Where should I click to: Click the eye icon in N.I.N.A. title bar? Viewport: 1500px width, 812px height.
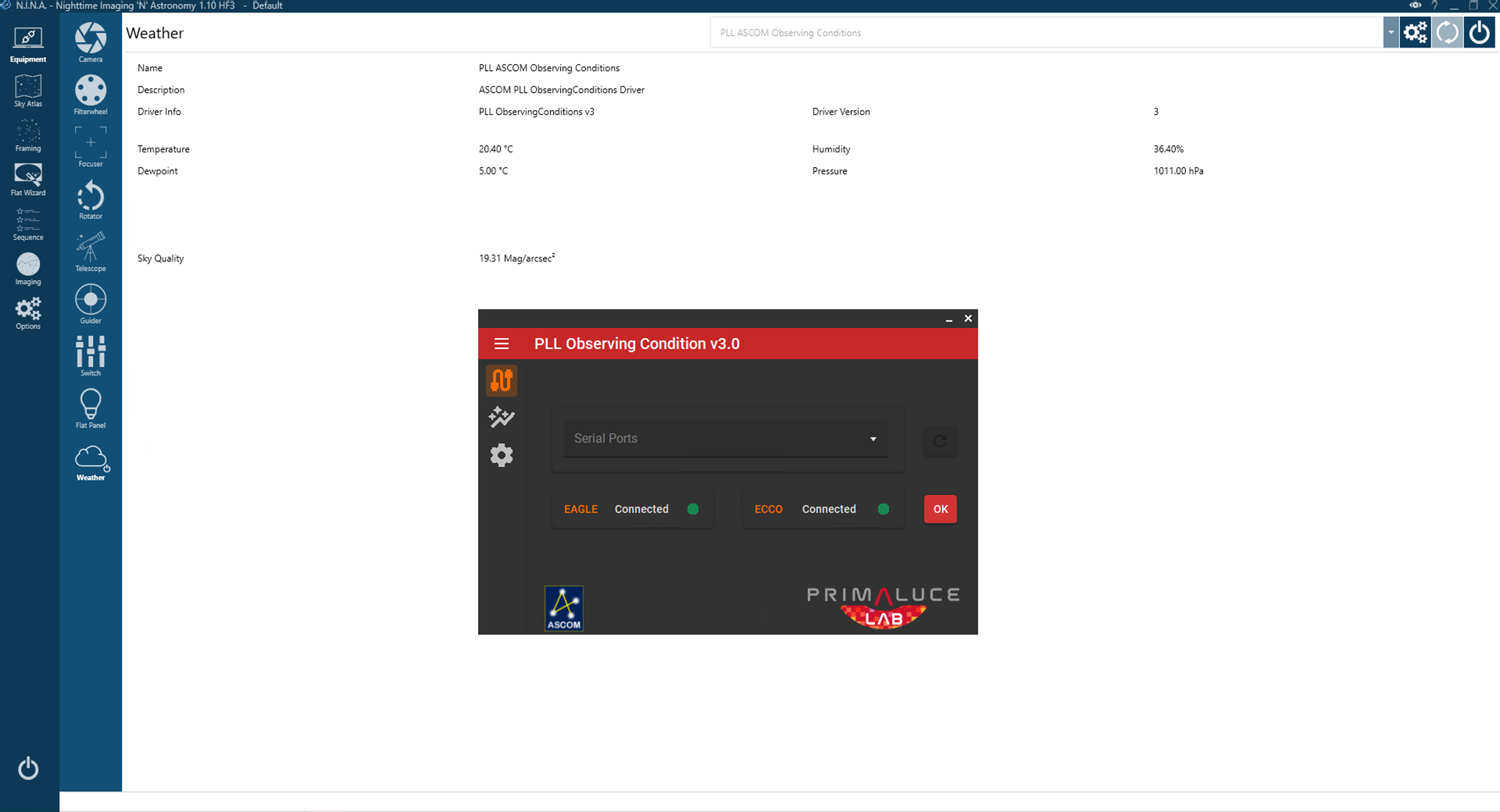point(1415,5)
